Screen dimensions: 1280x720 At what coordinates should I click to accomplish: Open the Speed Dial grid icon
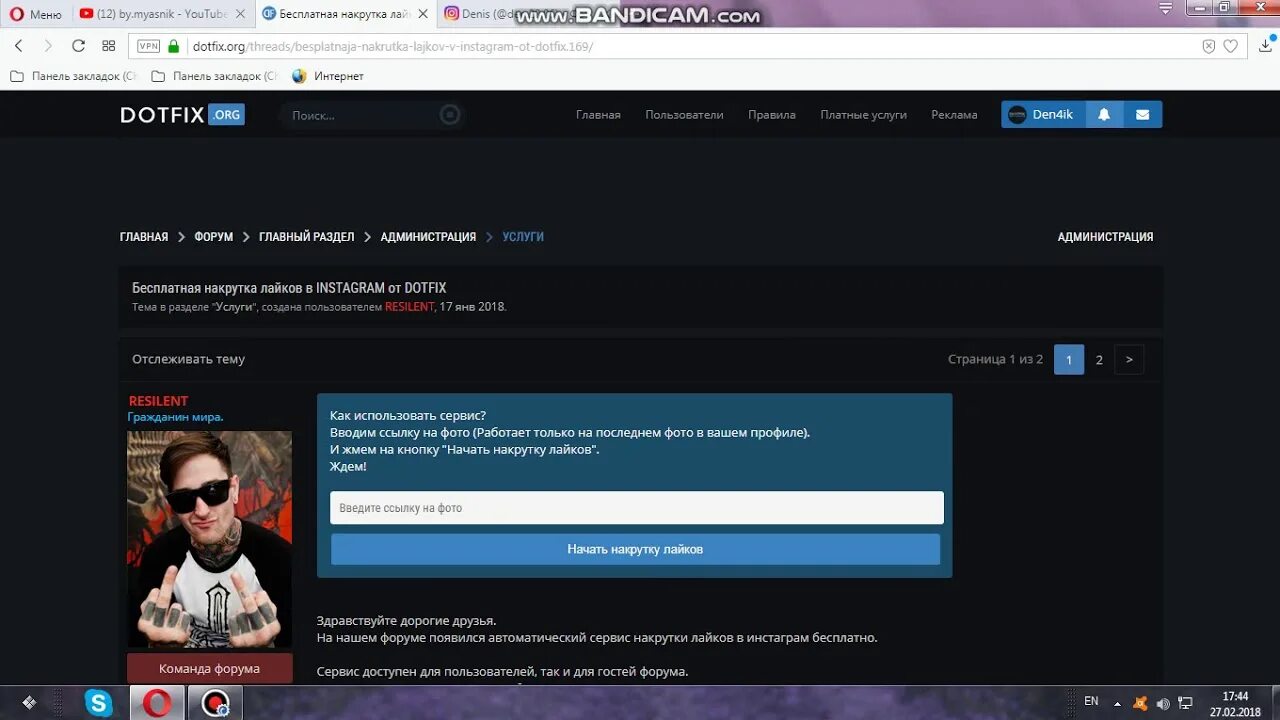(109, 46)
